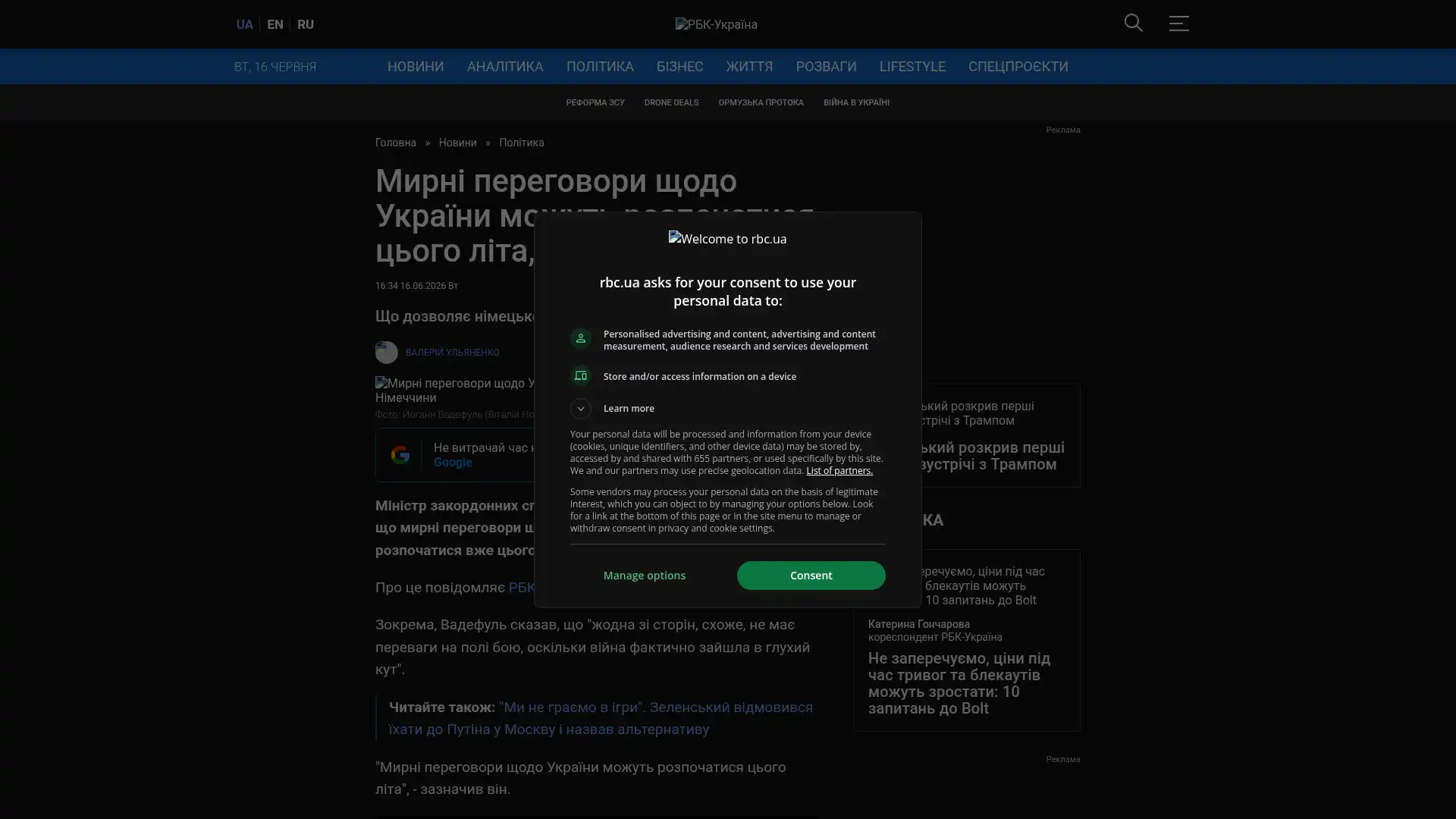Open the hamburger menu icon
This screenshot has height=819, width=1456.
(x=1178, y=24)
